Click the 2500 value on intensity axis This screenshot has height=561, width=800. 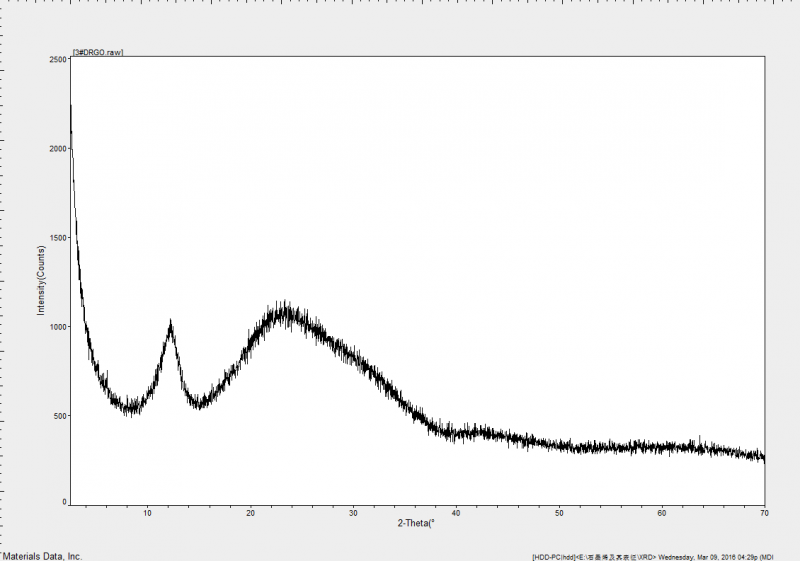[x=58, y=60]
